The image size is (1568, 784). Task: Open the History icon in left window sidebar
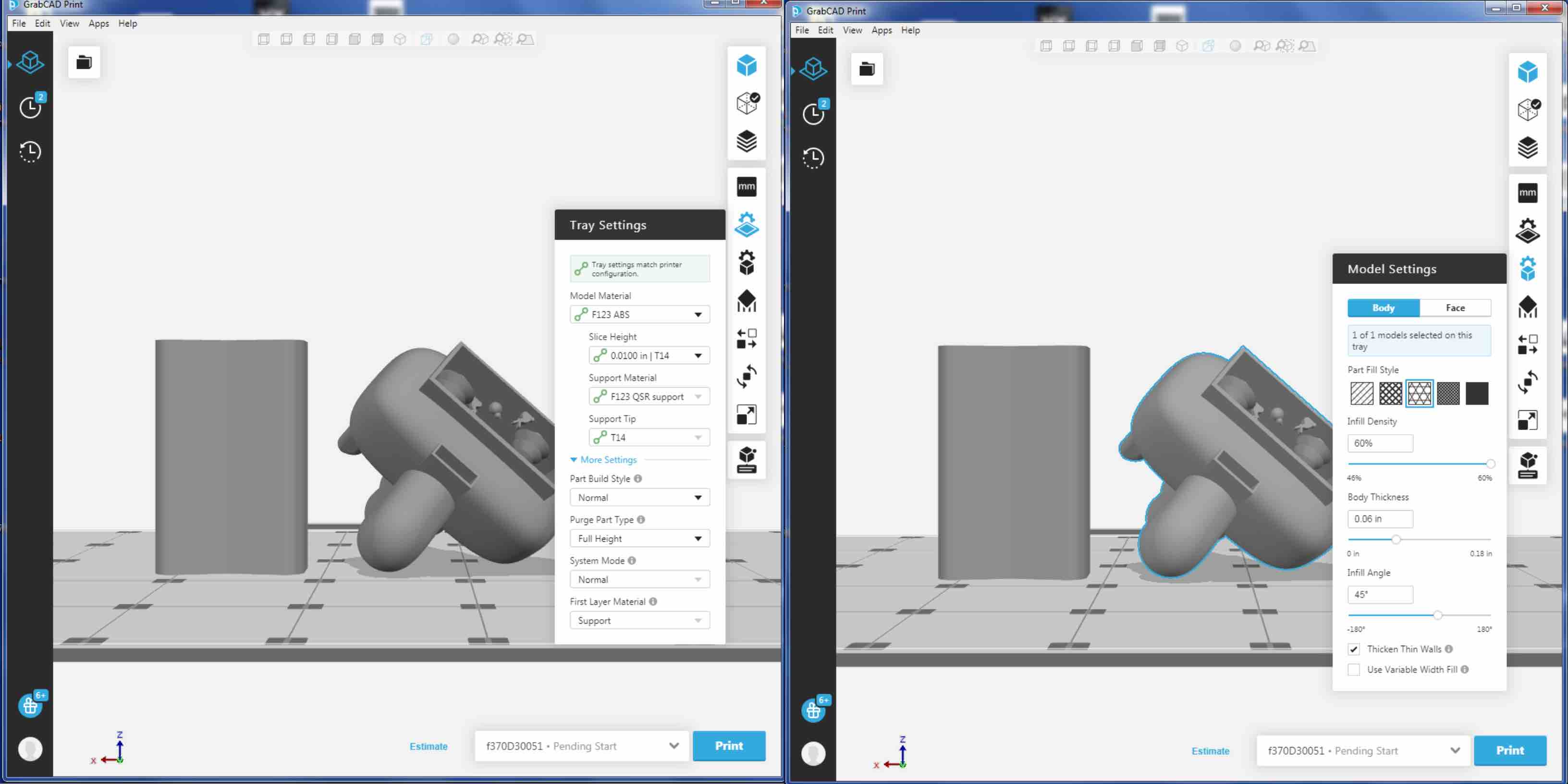click(x=30, y=152)
